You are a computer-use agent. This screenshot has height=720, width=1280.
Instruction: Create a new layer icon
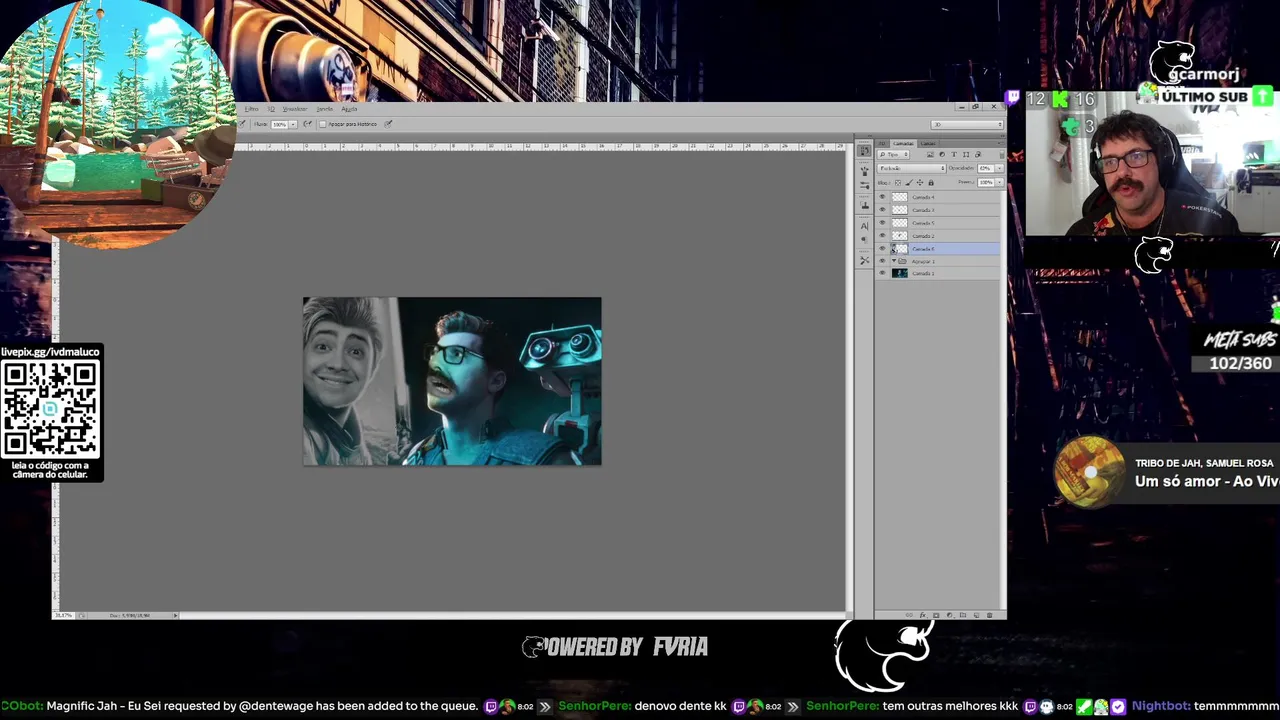(976, 615)
